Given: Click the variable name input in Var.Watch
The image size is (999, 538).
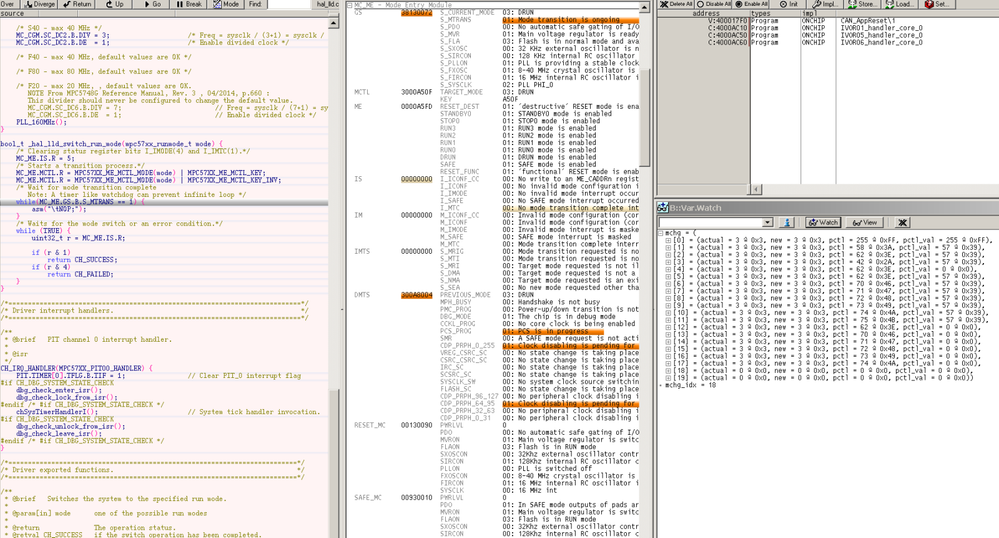Looking at the screenshot, I should click(710, 222).
